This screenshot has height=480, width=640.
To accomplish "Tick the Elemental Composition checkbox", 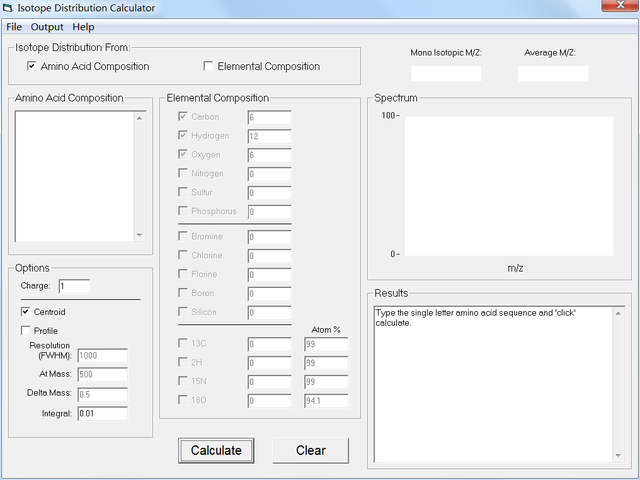I will [208, 67].
